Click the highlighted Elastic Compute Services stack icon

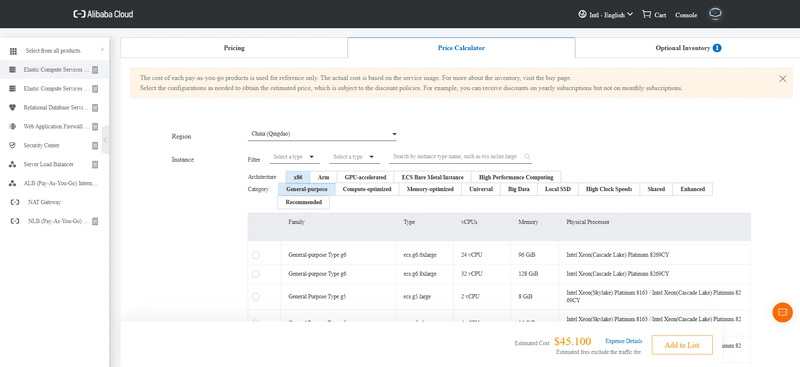pos(13,69)
